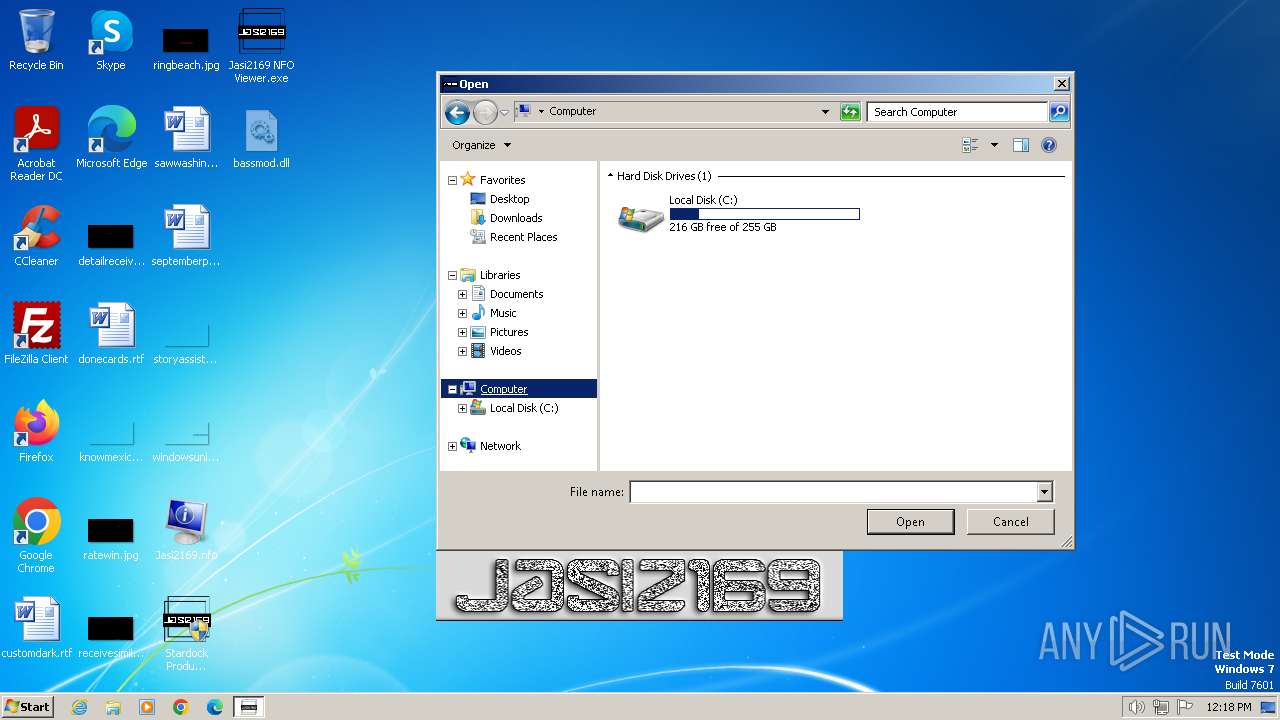Open the Skype desktop shortcut
Screen dimensions: 1280x720
(x=110, y=40)
